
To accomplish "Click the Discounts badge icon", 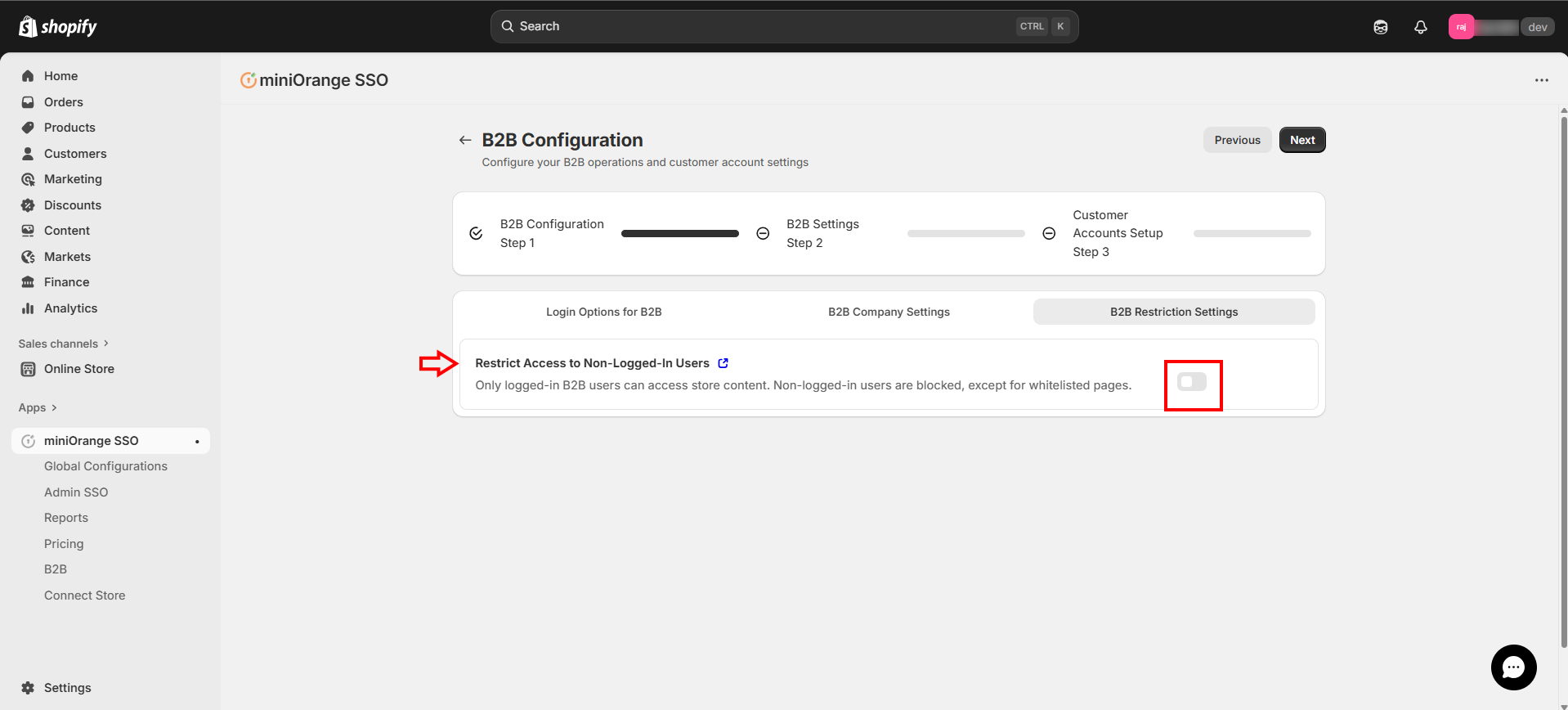I will (x=28, y=205).
